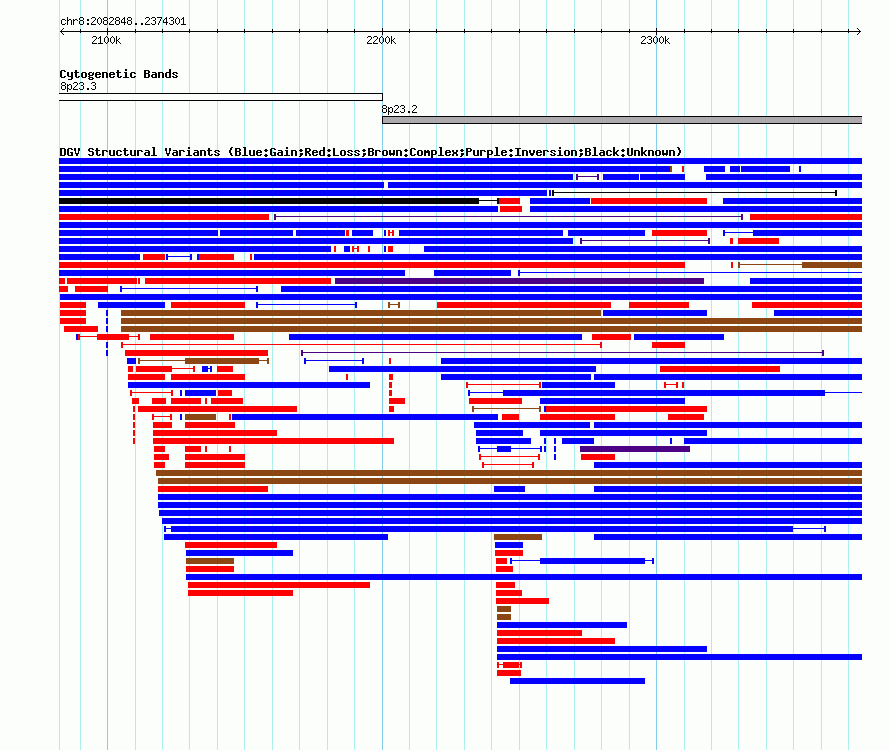Click the left arrow of the ruler
Screen dimensions: 890x750
62,32
